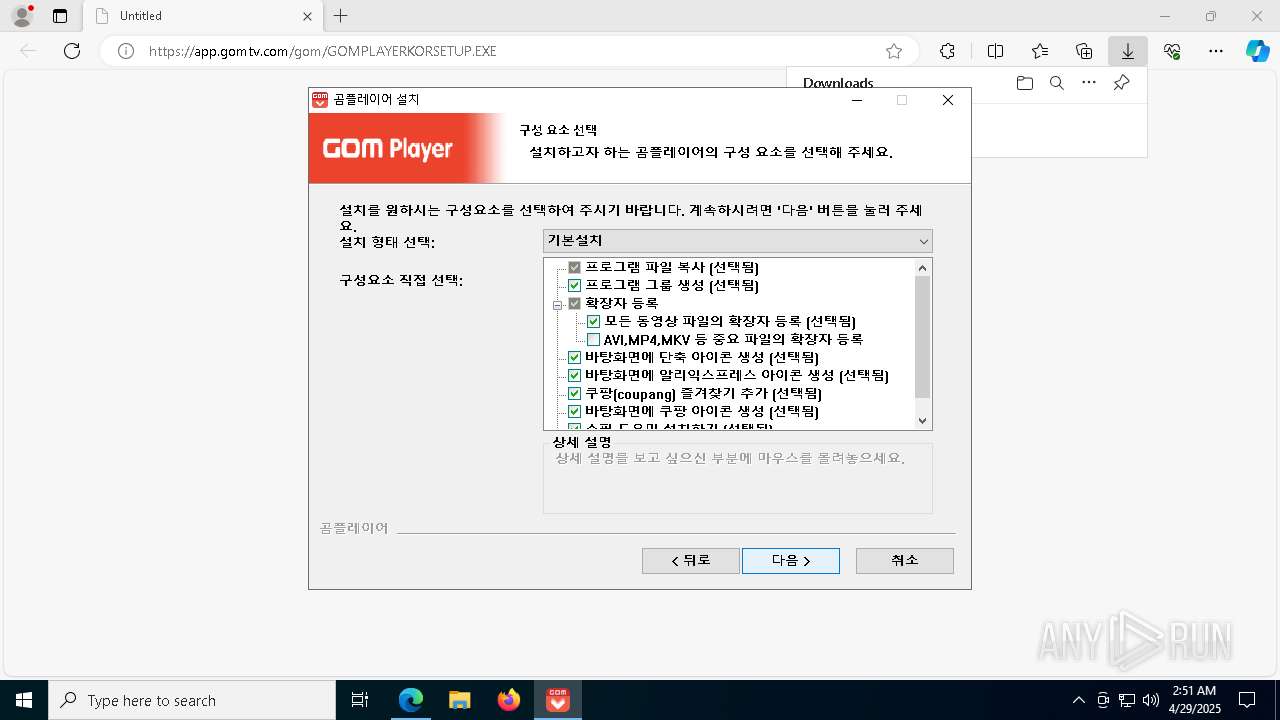Uncheck 쿠팡(coupang) 즐겨찾기 추가
Viewport: 1280px width, 720px height.
pyautogui.click(x=574, y=394)
